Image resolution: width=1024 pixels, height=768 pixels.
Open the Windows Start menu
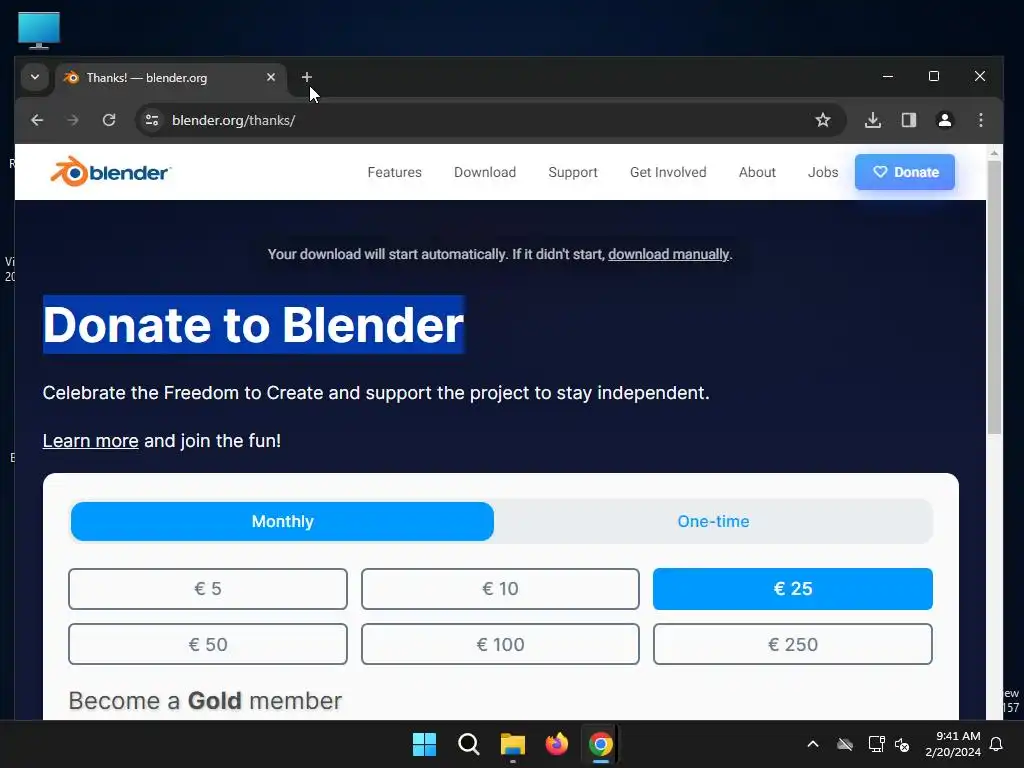pyautogui.click(x=424, y=744)
